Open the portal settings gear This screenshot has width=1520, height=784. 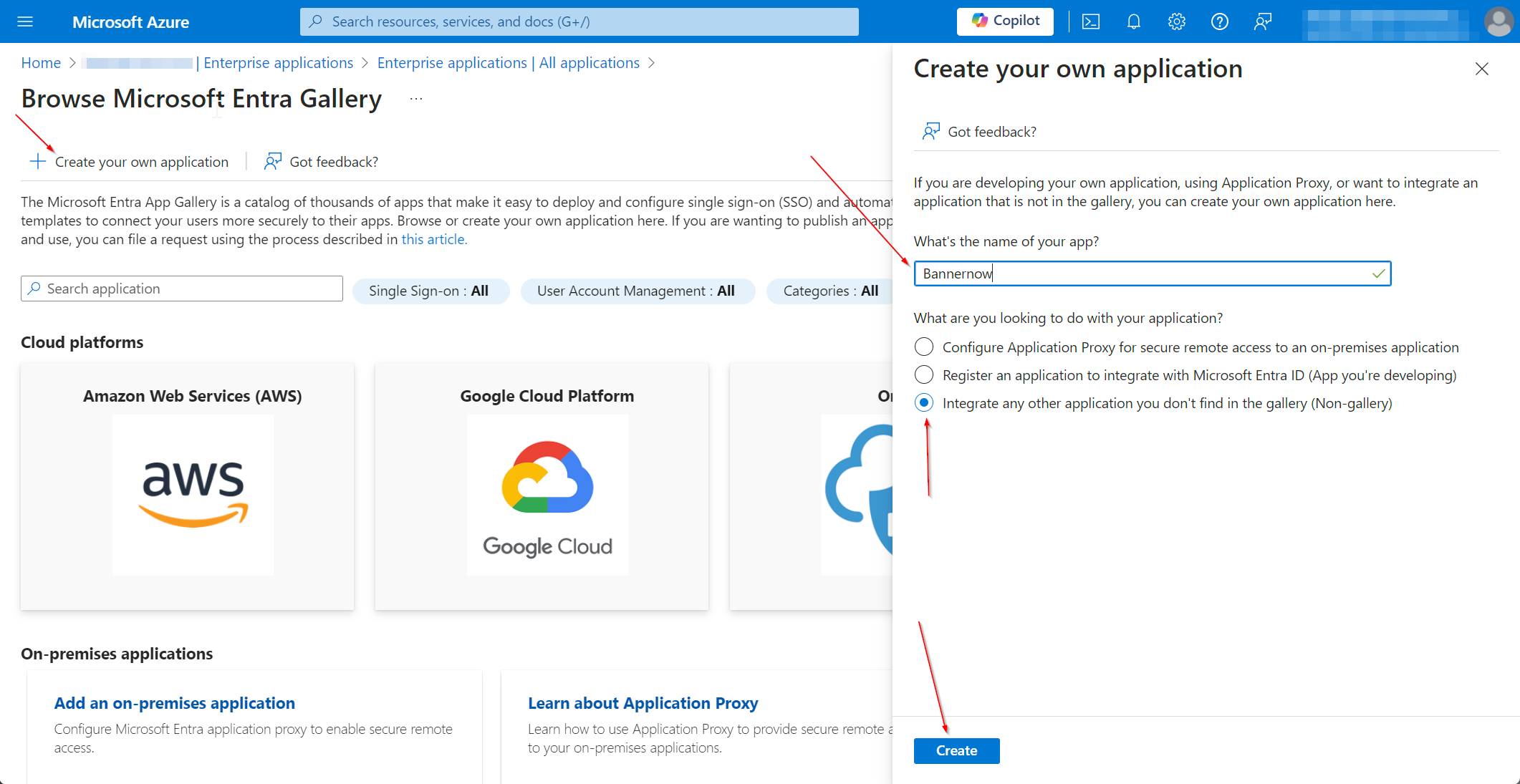1176,21
